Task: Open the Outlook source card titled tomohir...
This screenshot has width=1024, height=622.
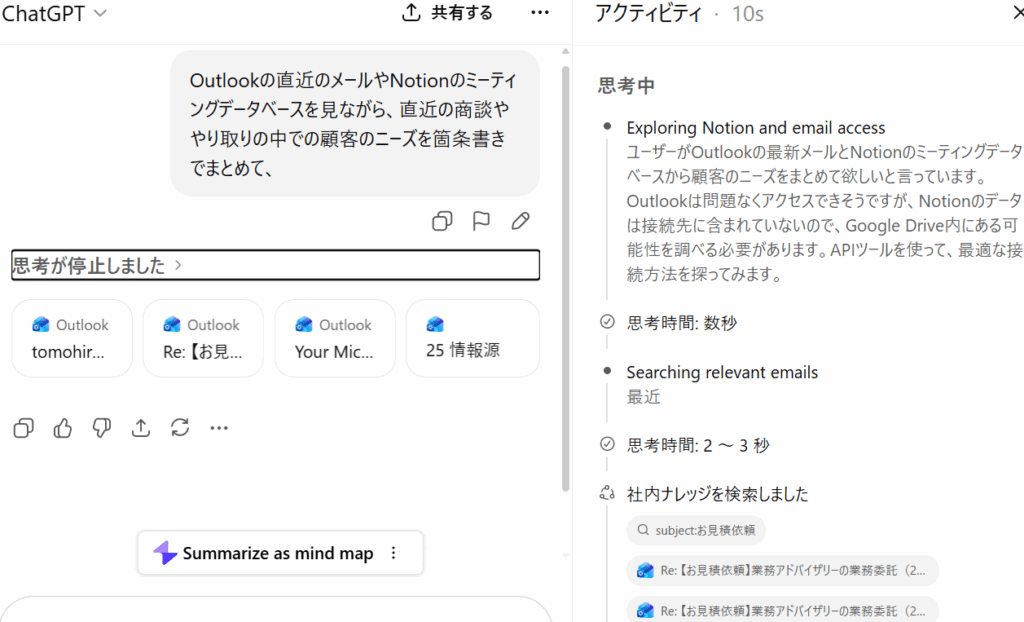Action: pos(71,337)
